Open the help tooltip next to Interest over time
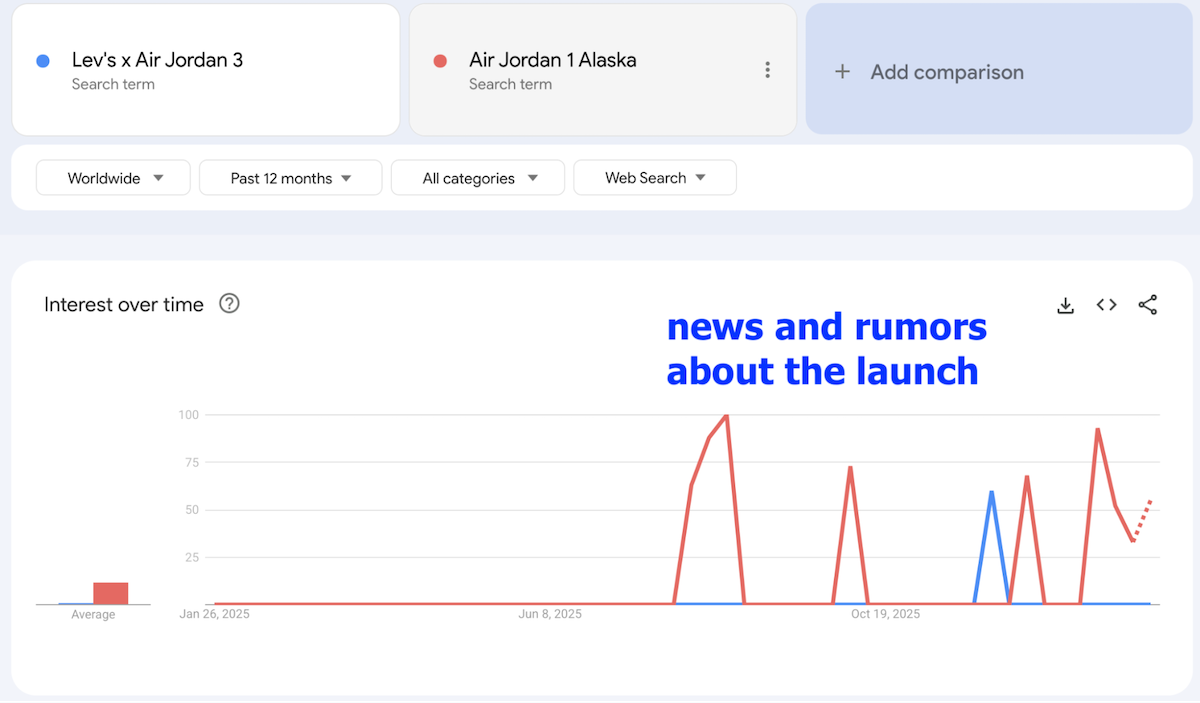 point(229,304)
